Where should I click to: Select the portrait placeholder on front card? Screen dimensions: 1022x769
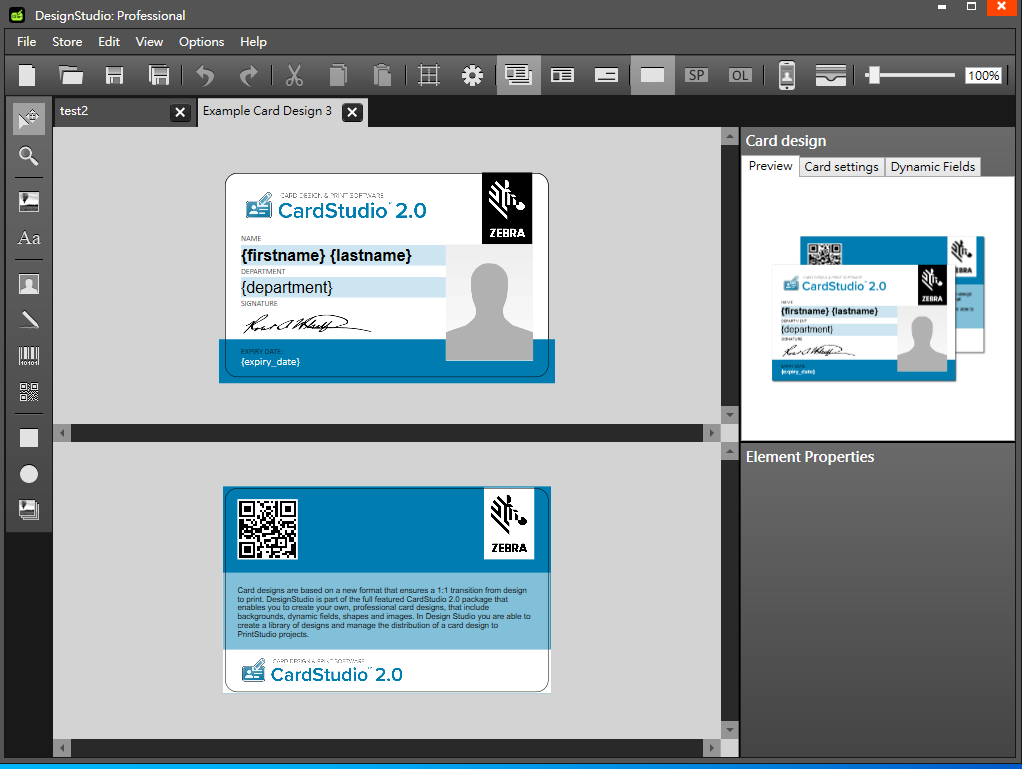(x=489, y=302)
